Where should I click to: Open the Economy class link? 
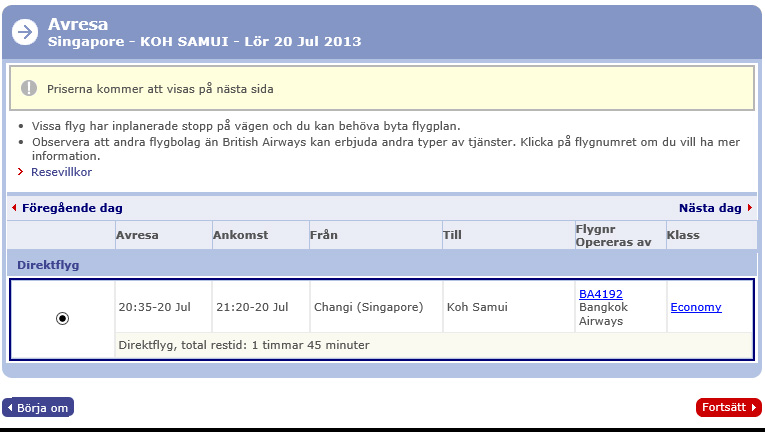pyautogui.click(x=695, y=307)
